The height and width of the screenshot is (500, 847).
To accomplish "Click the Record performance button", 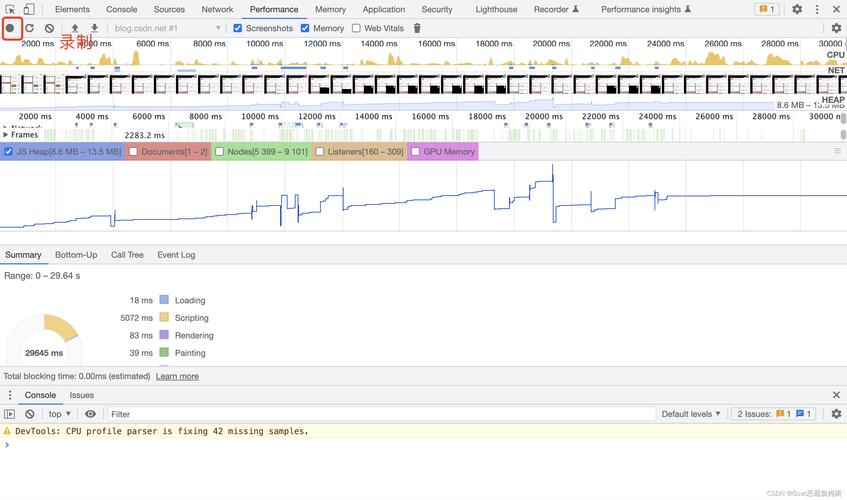I will tap(11, 28).
